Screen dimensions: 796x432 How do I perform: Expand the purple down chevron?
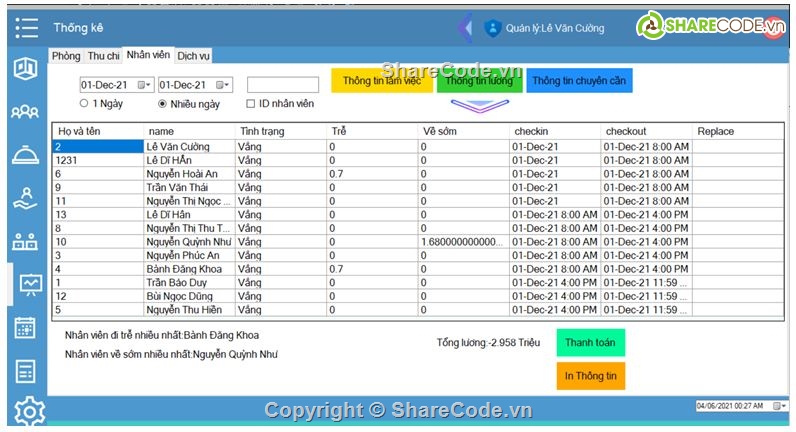[480, 106]
